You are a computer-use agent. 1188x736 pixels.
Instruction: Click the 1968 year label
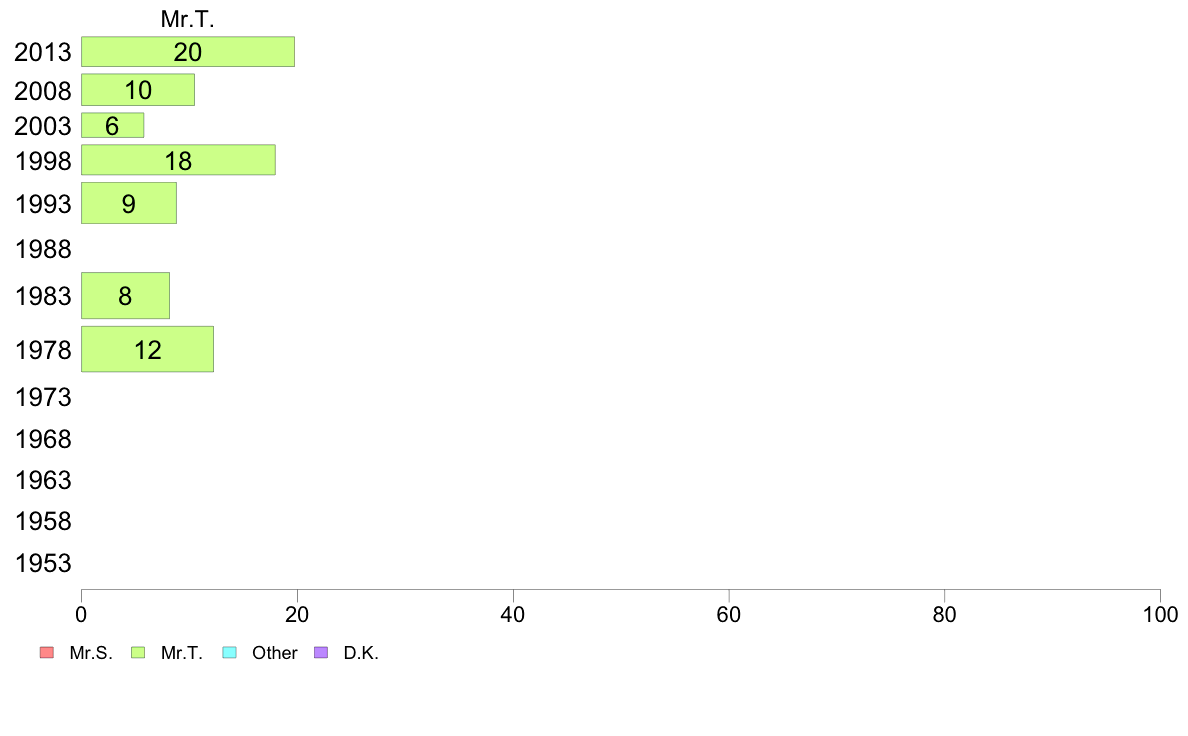[43, 439]
